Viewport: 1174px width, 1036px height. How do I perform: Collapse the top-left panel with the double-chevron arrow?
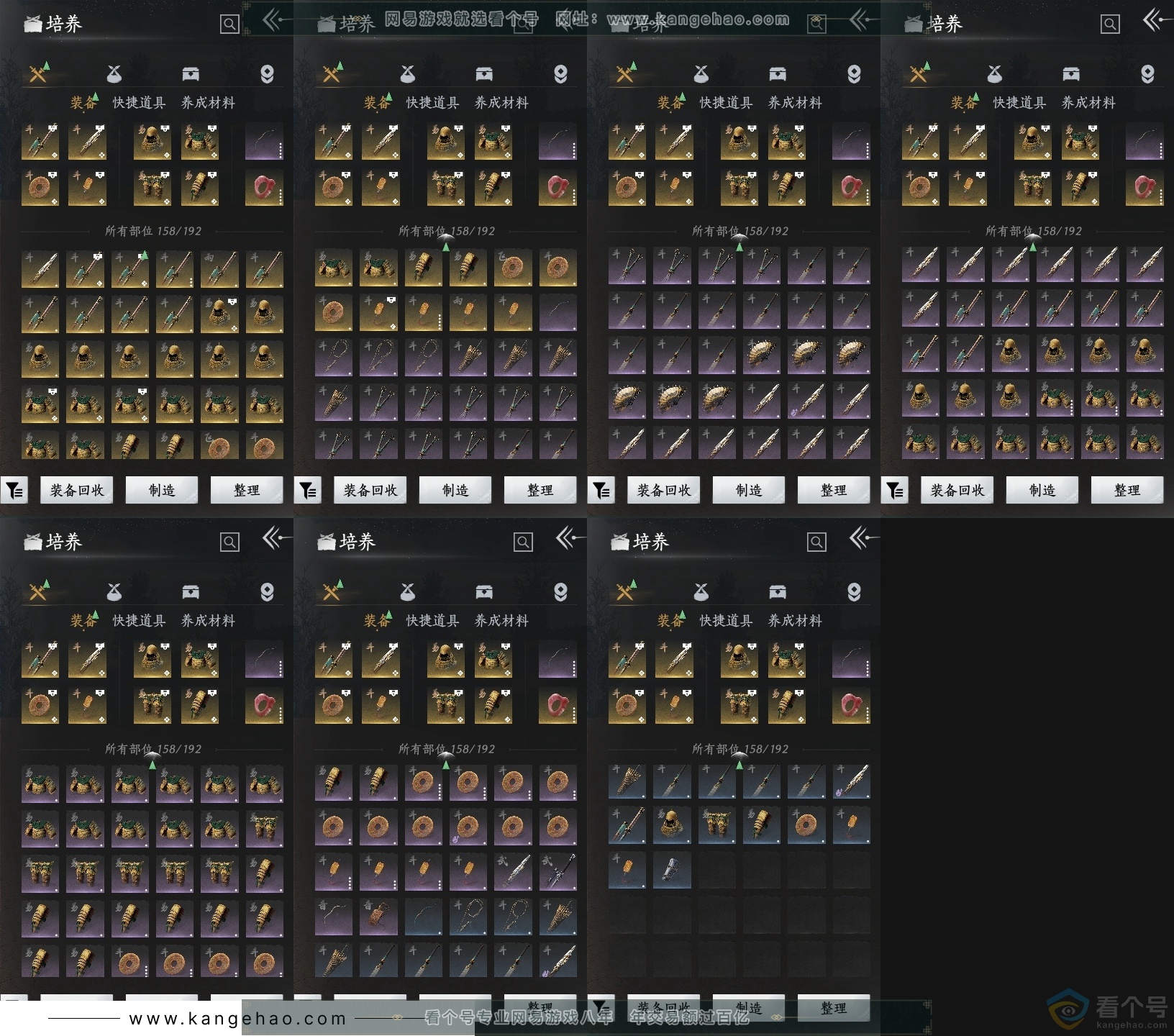(x=276, y=20)
